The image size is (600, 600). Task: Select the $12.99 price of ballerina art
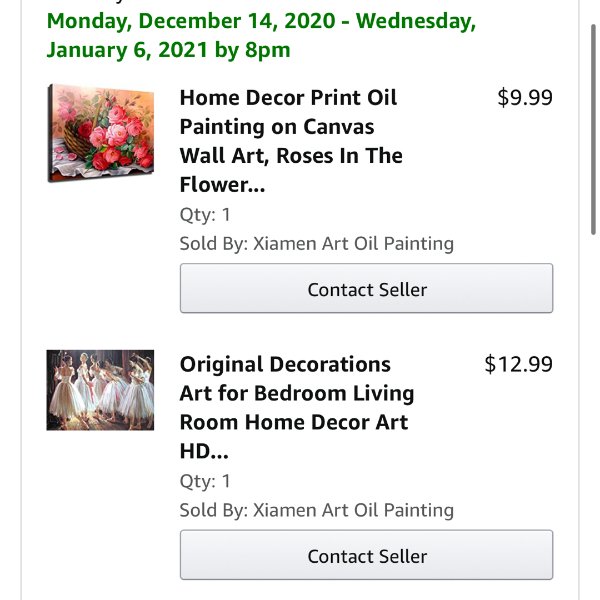pos(518,364)
